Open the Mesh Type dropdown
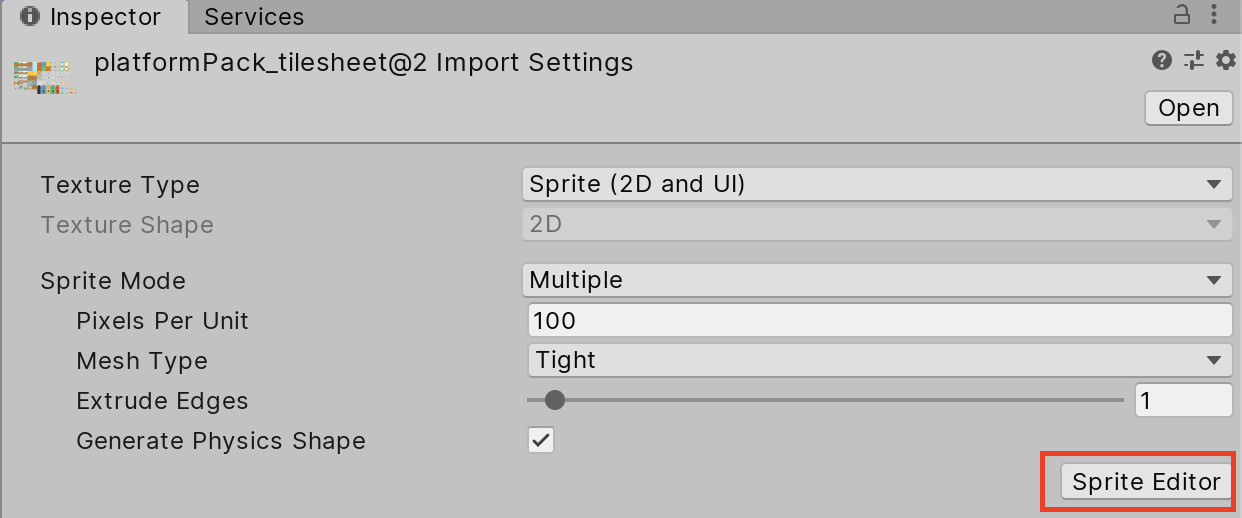Screen dimensions: 1242x518 click(x=876, y=360)
